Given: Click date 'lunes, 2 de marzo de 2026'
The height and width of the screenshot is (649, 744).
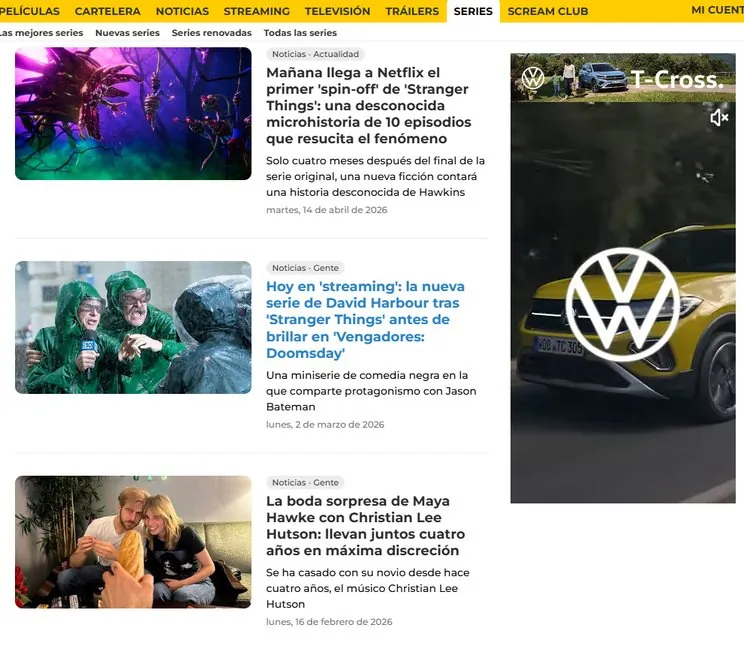Looking at the screenshot, I should coord(325,425).
